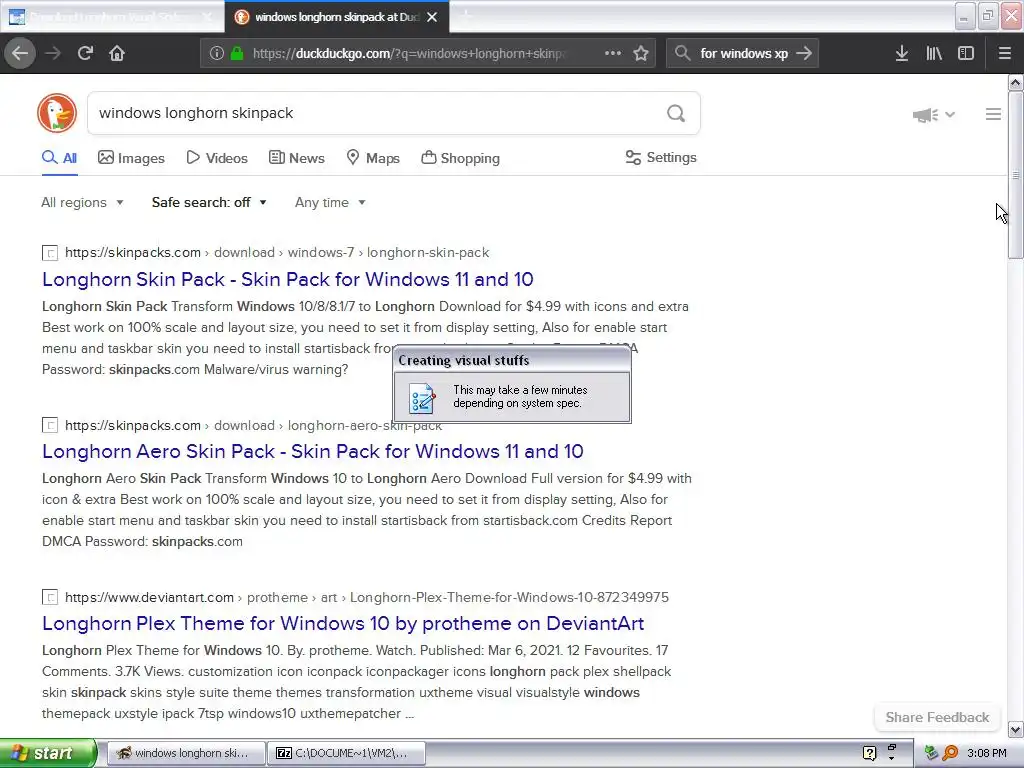Click favicon beside deviantart.com result

coord(50,598)
